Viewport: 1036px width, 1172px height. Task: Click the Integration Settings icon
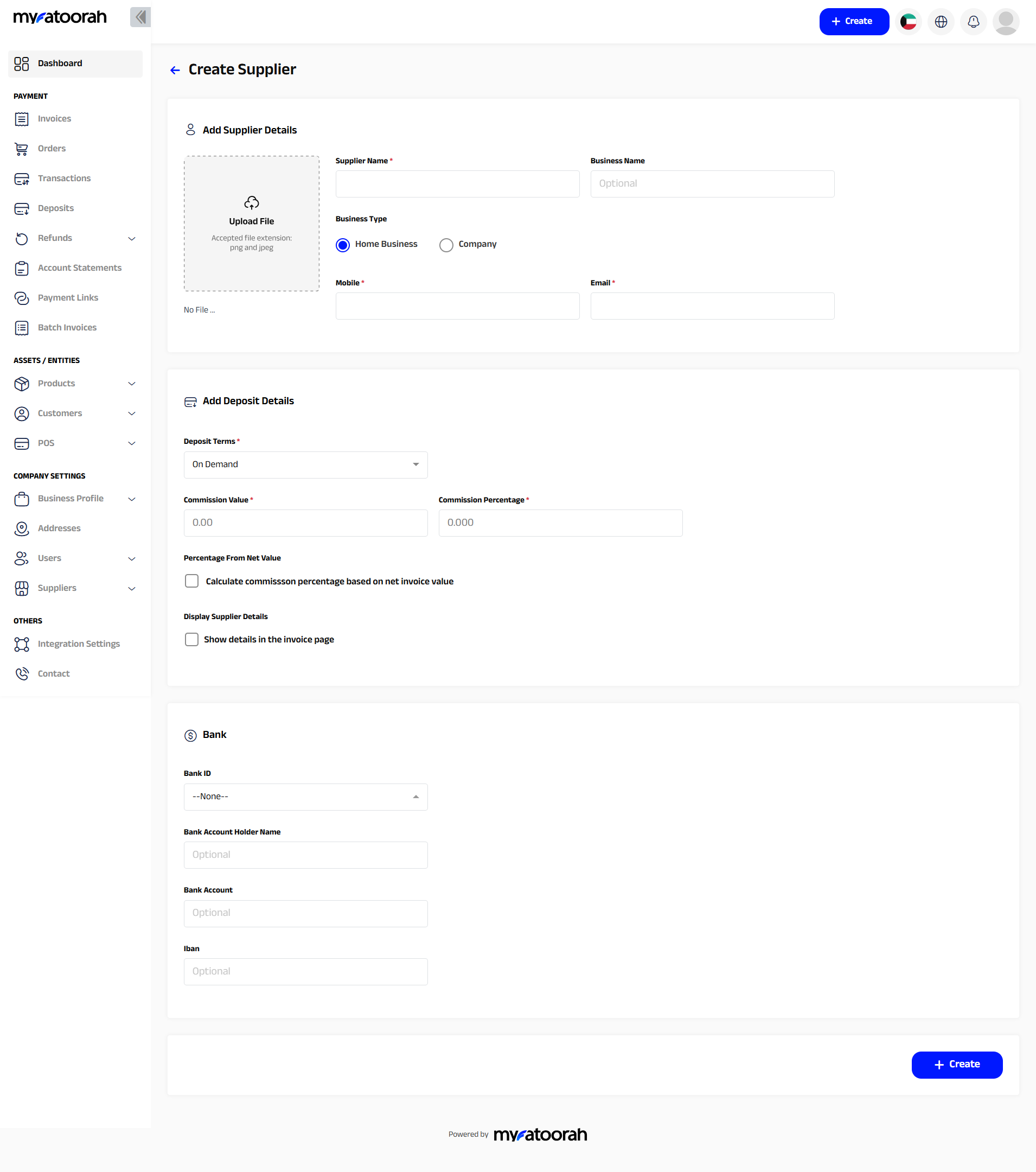pos(21,644)
